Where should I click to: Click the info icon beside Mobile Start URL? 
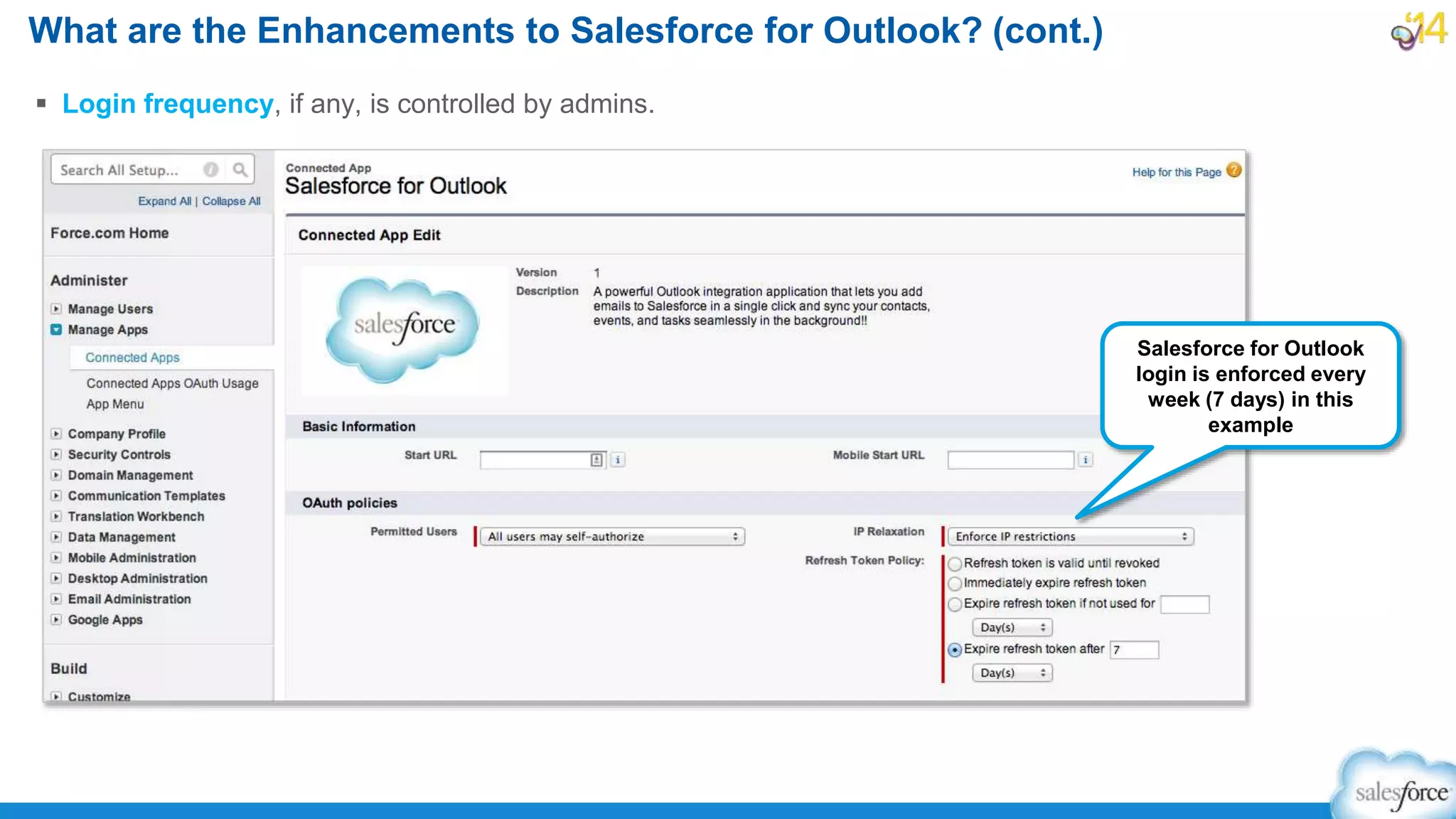pyautogui.click(x=1086, y=460)
